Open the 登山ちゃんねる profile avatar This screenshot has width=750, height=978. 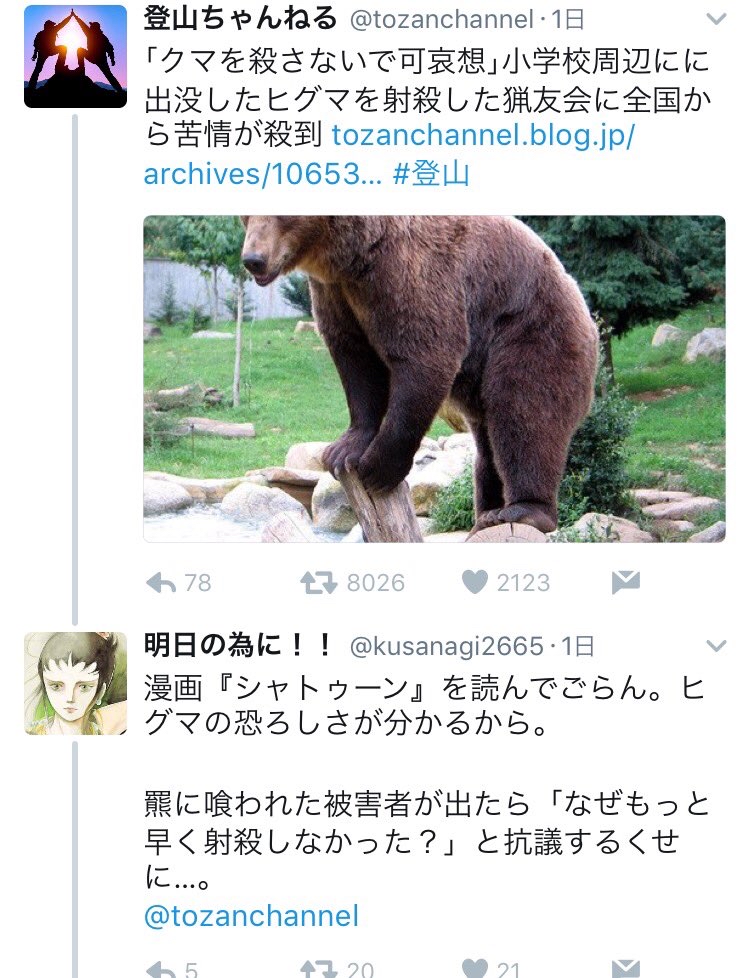(75, 56)
